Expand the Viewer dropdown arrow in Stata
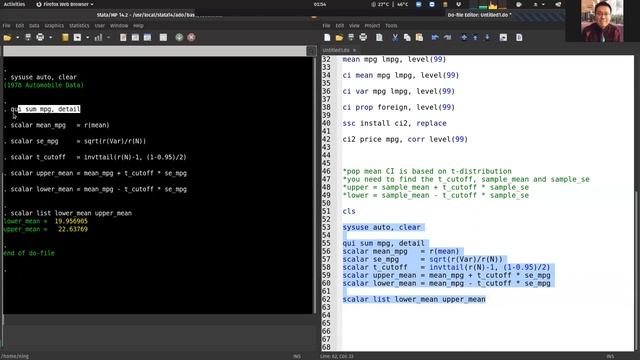This screenshot has width=640, height=360. click(87, 38)
